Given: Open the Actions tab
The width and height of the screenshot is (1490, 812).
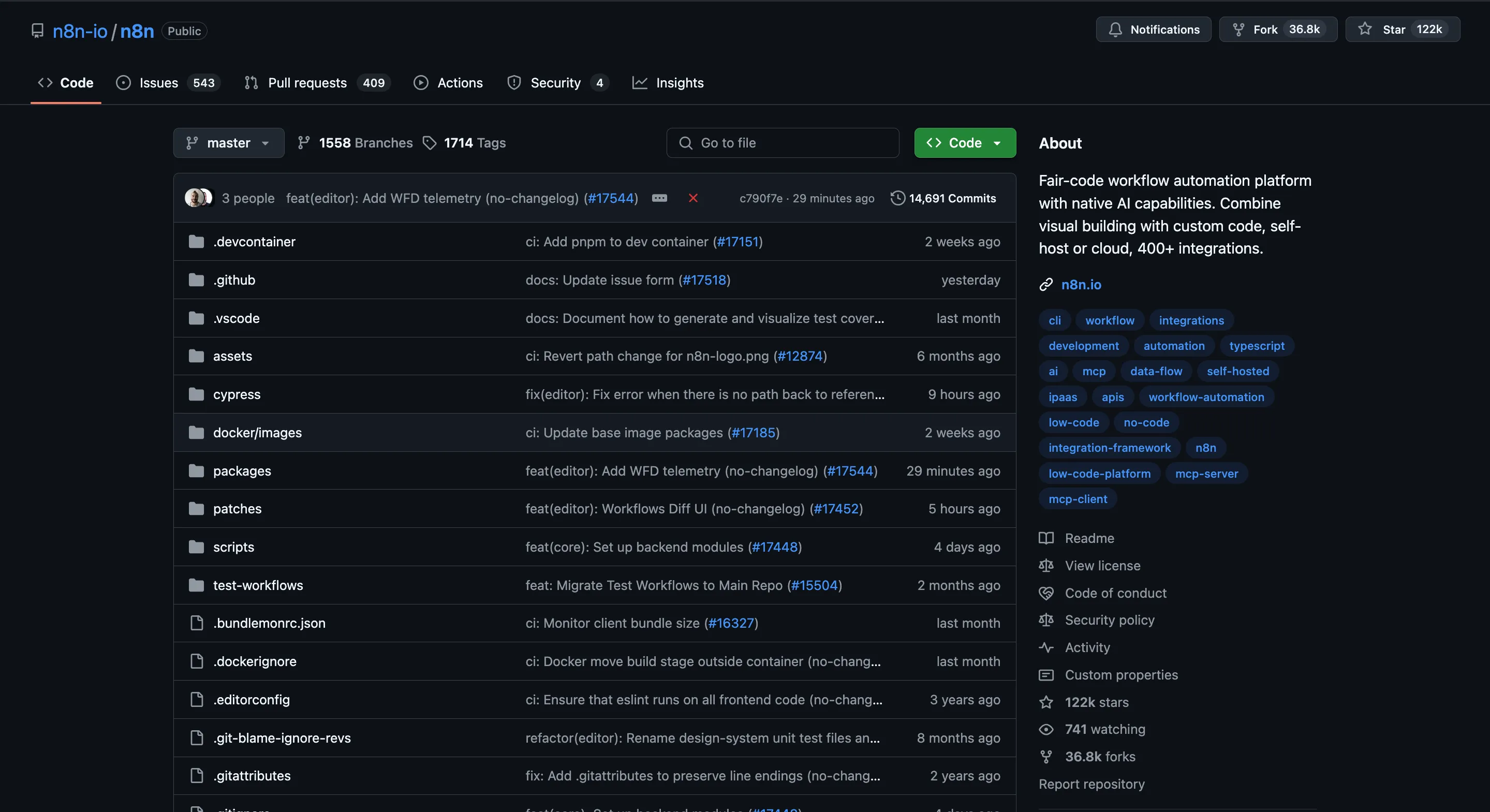Looking at the screenshot, I should [448, 83].
